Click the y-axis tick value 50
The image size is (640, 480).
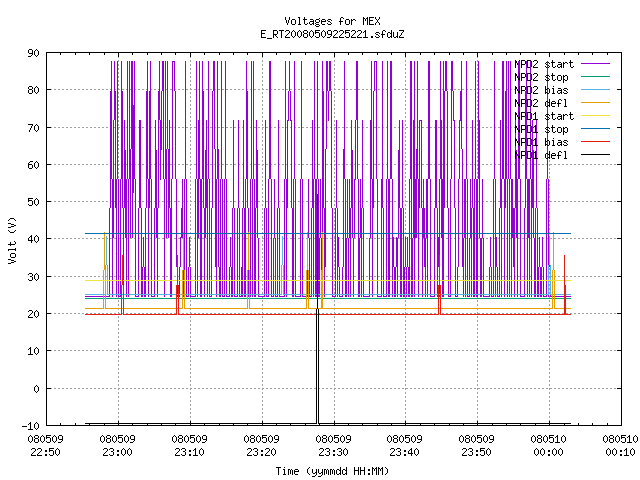(33, 202)
